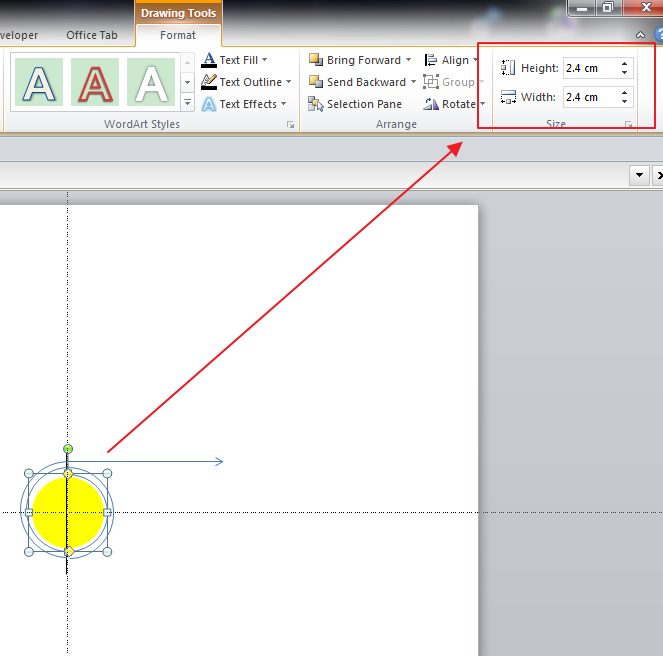Switch to the Office Tab ribbon tab

[x=92, y=35]
